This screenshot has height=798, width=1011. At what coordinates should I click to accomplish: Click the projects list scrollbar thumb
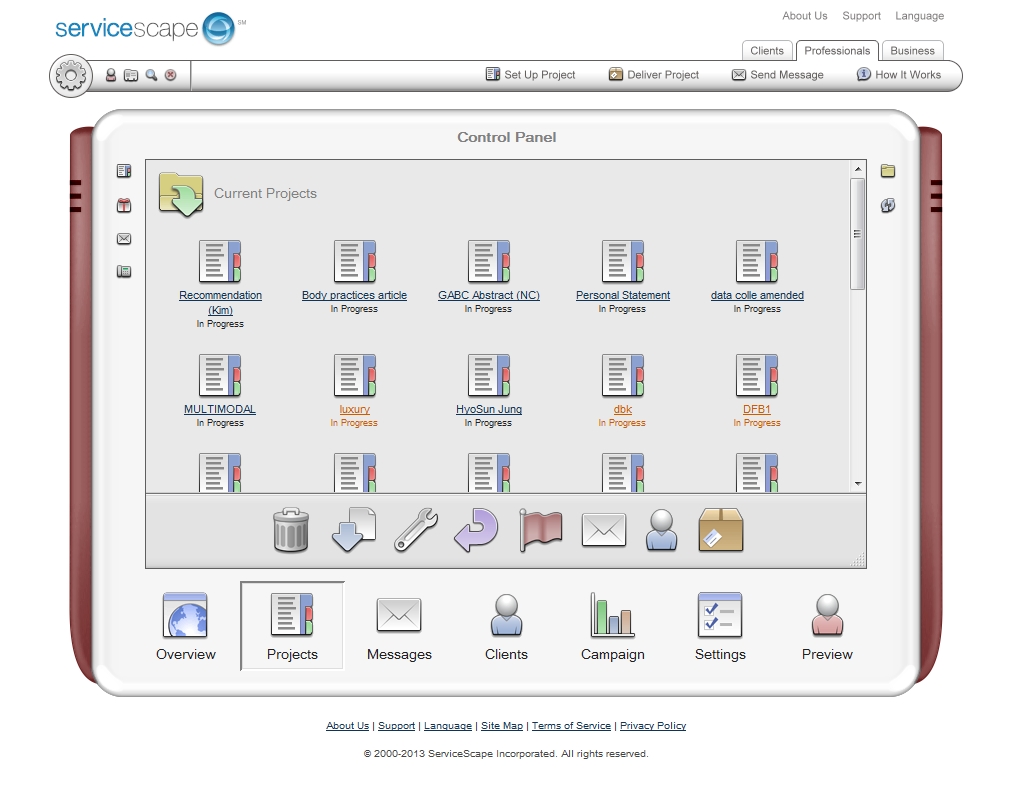[858, 234]
